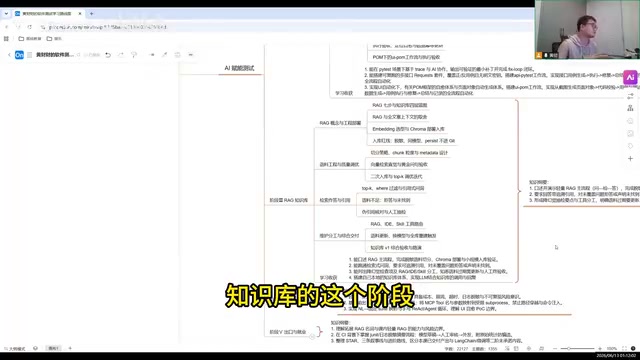The height and width of the screenshot is (360, 640).
Task: Reload the browser page
Action: 29,27
